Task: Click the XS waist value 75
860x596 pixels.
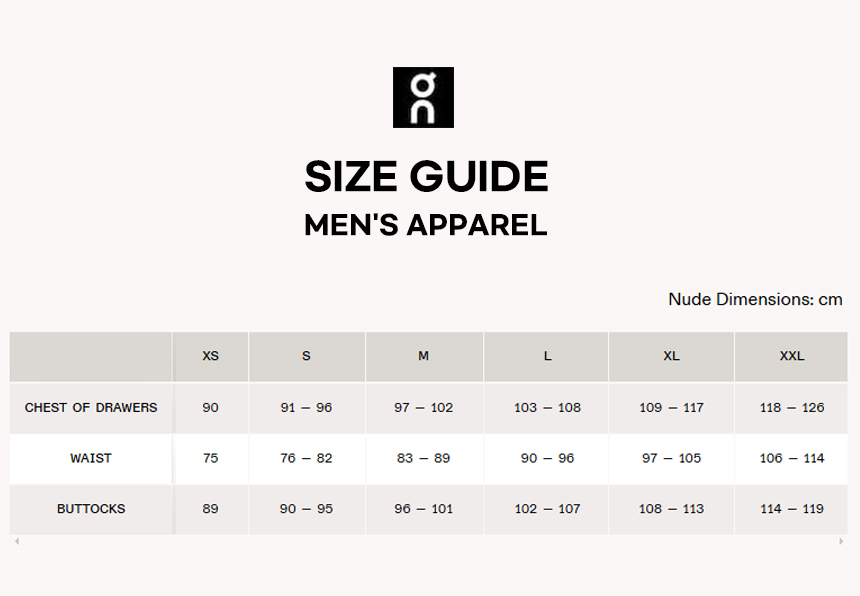Action: click(210, 458)
